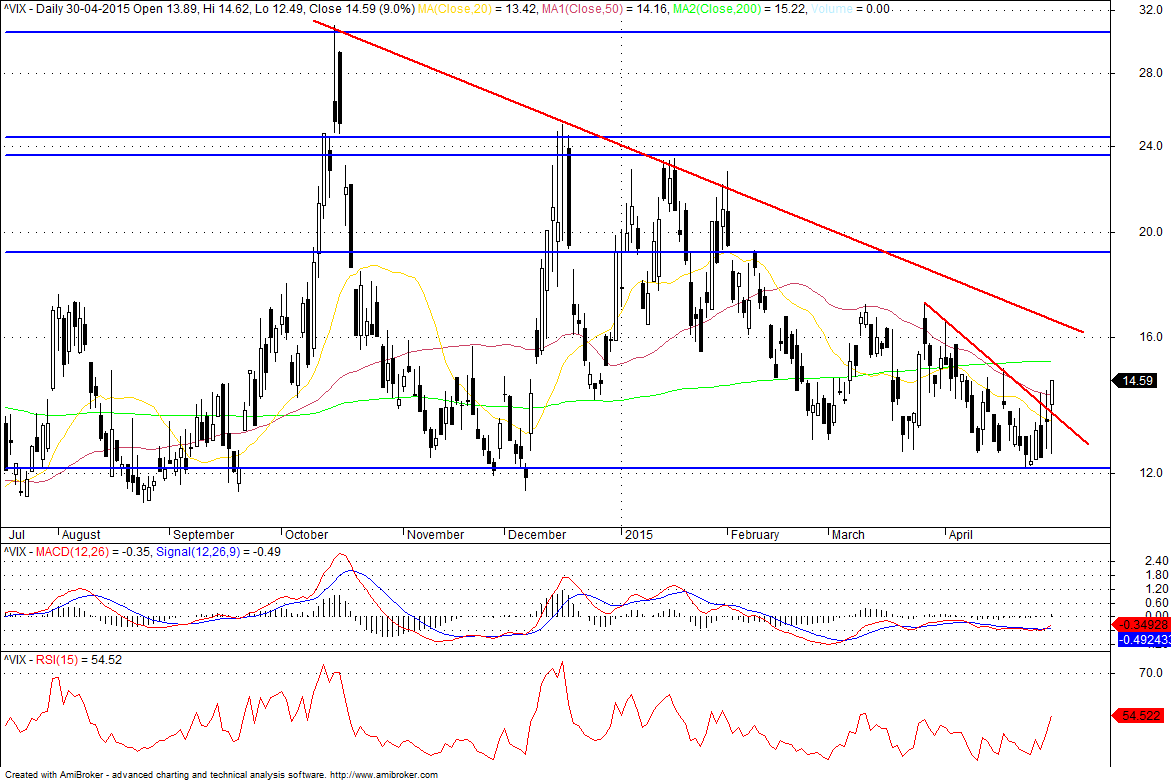The image size is (1171, 781).
Task: Click the 32.0 price axis label
Action: (x=1151, y=10)
